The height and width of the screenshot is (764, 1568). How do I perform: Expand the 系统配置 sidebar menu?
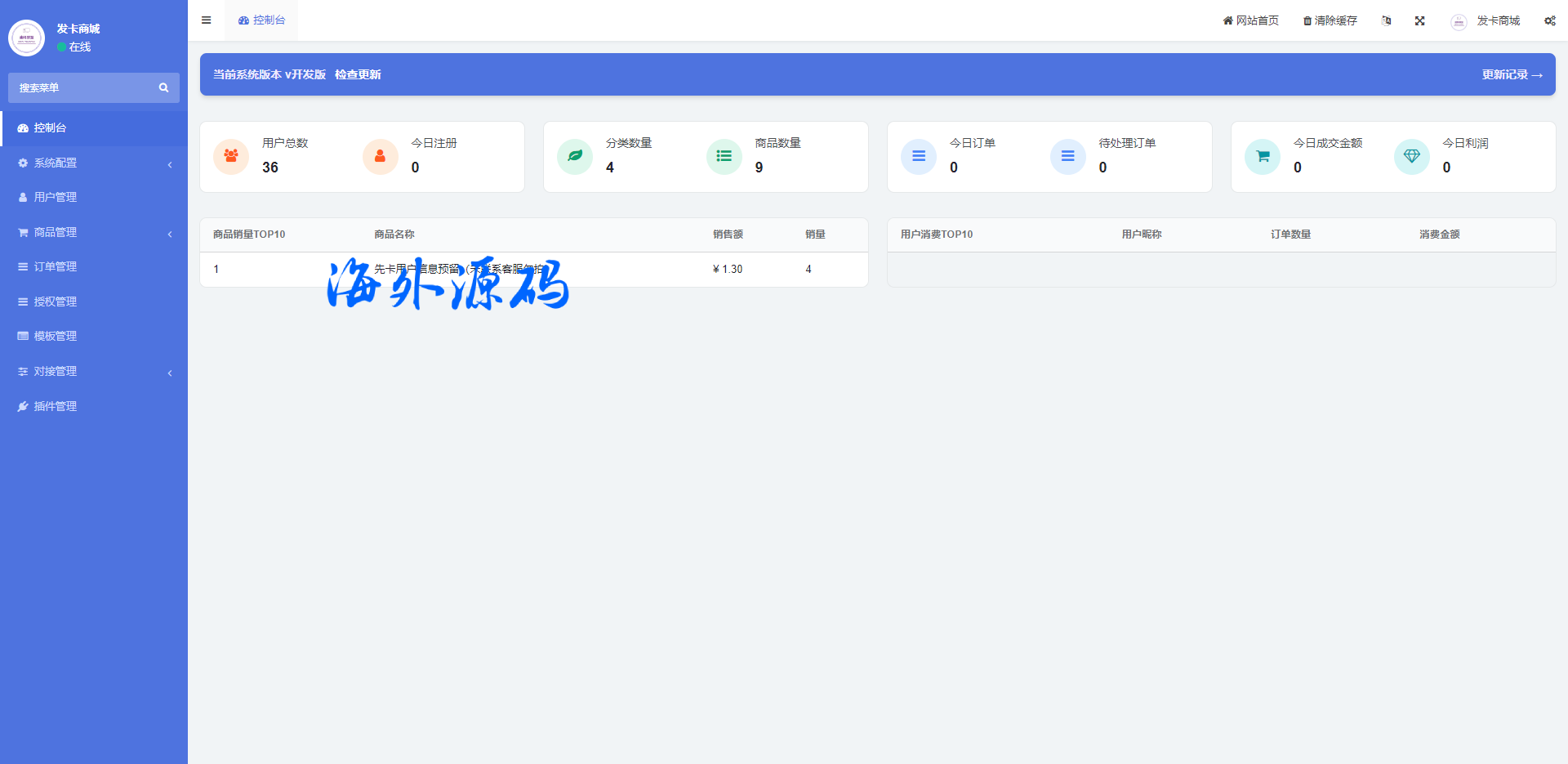coord(94,163)
